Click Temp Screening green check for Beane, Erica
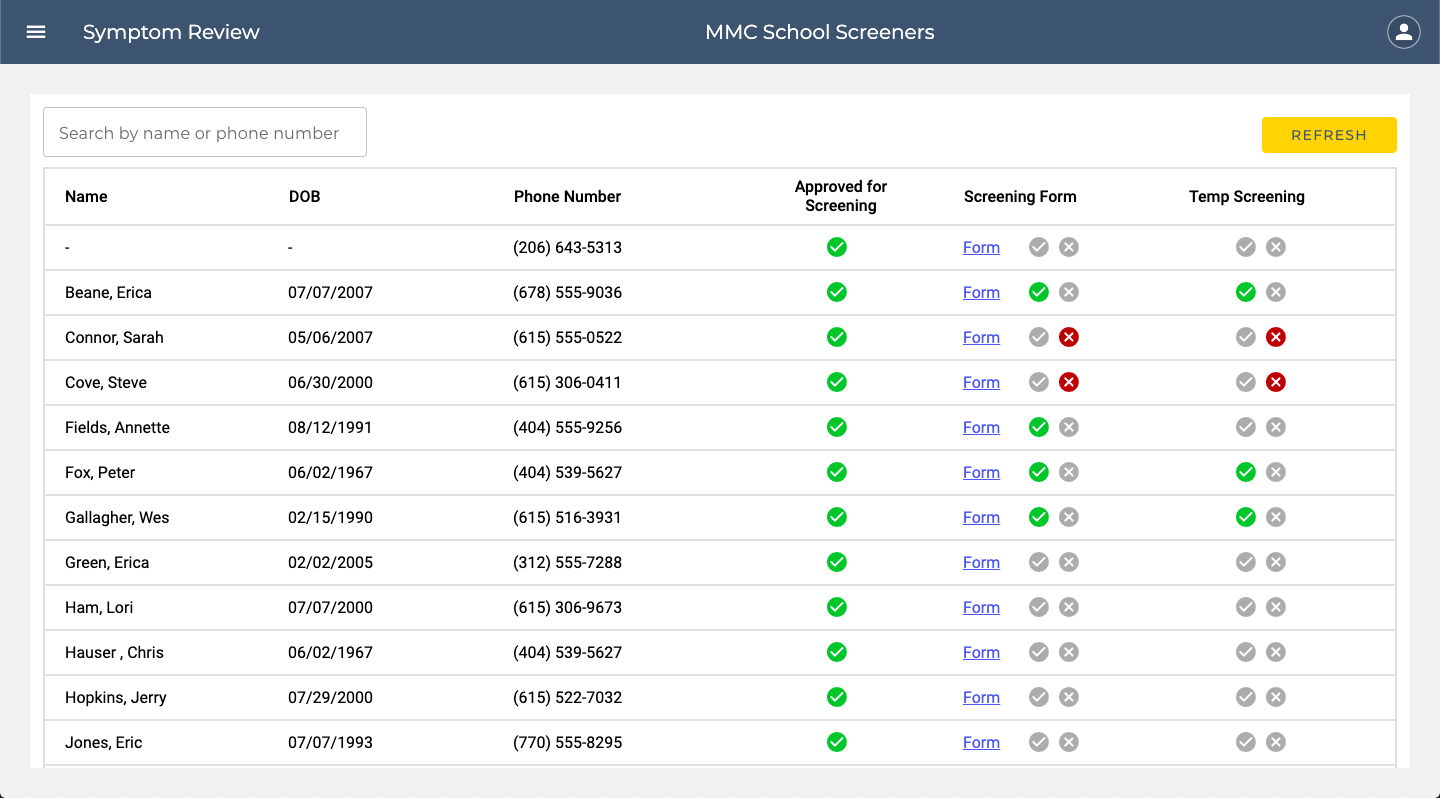Screen dimensions: 1440x798 coord(1246,292)
